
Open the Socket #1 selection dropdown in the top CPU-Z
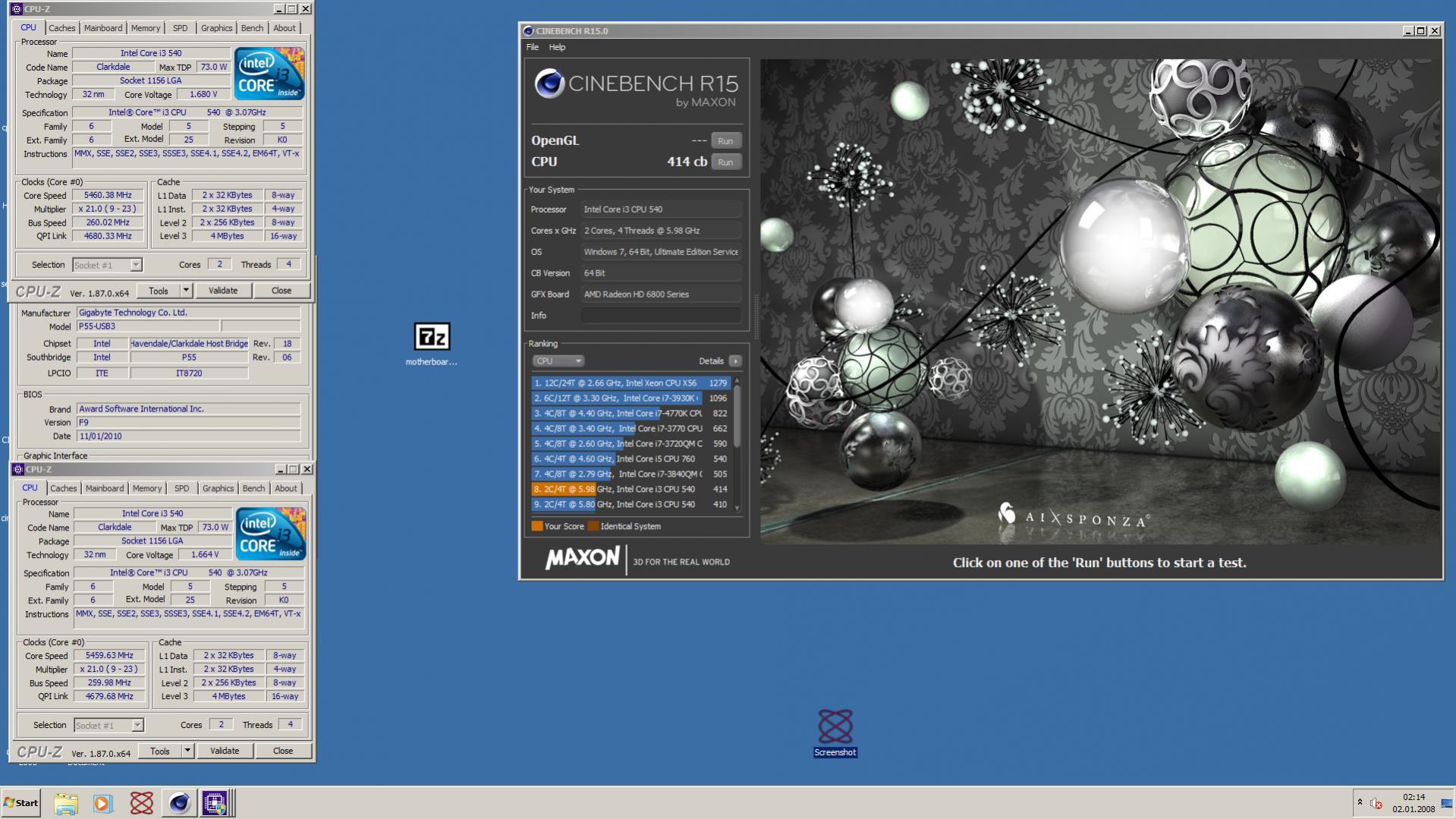[x=107, y=265]
